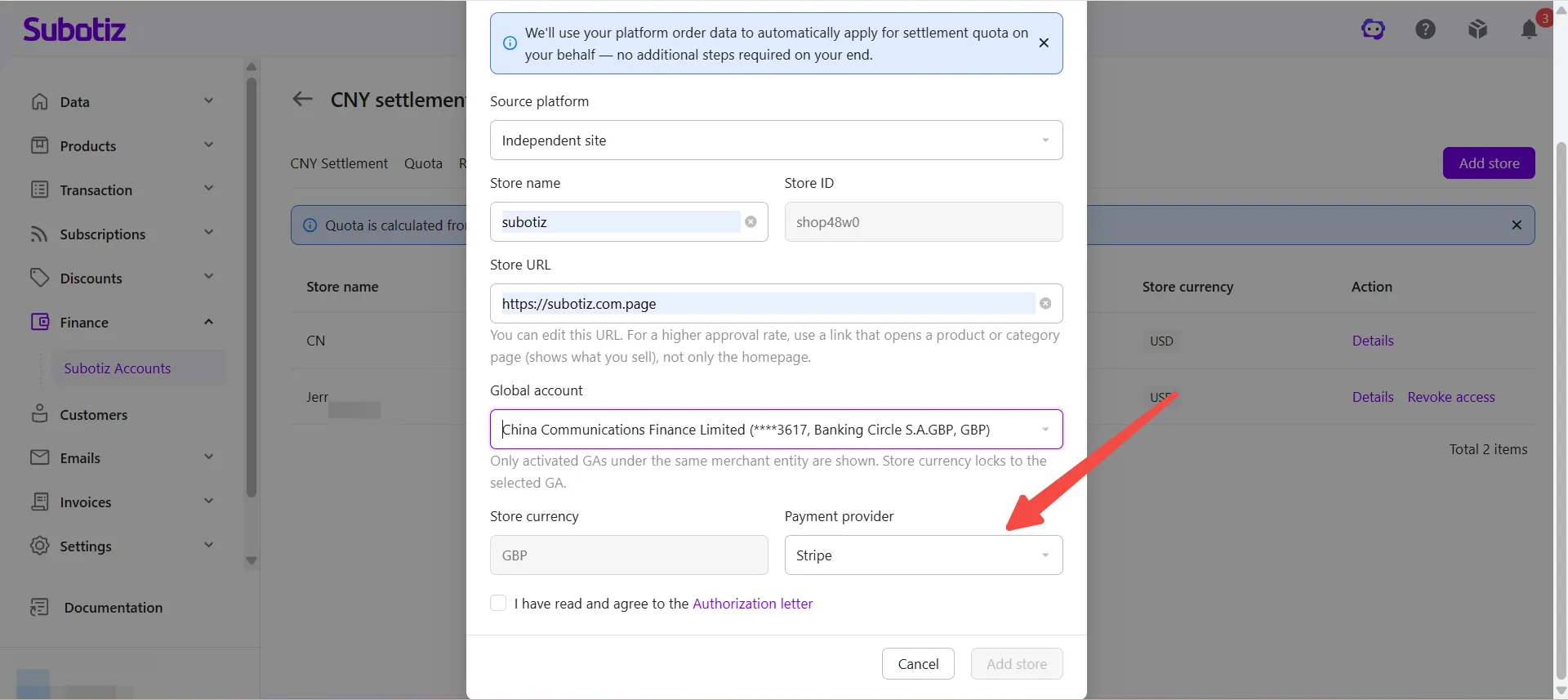
Task: Collapse the Finance menu chevron
Action: [208, 322]
